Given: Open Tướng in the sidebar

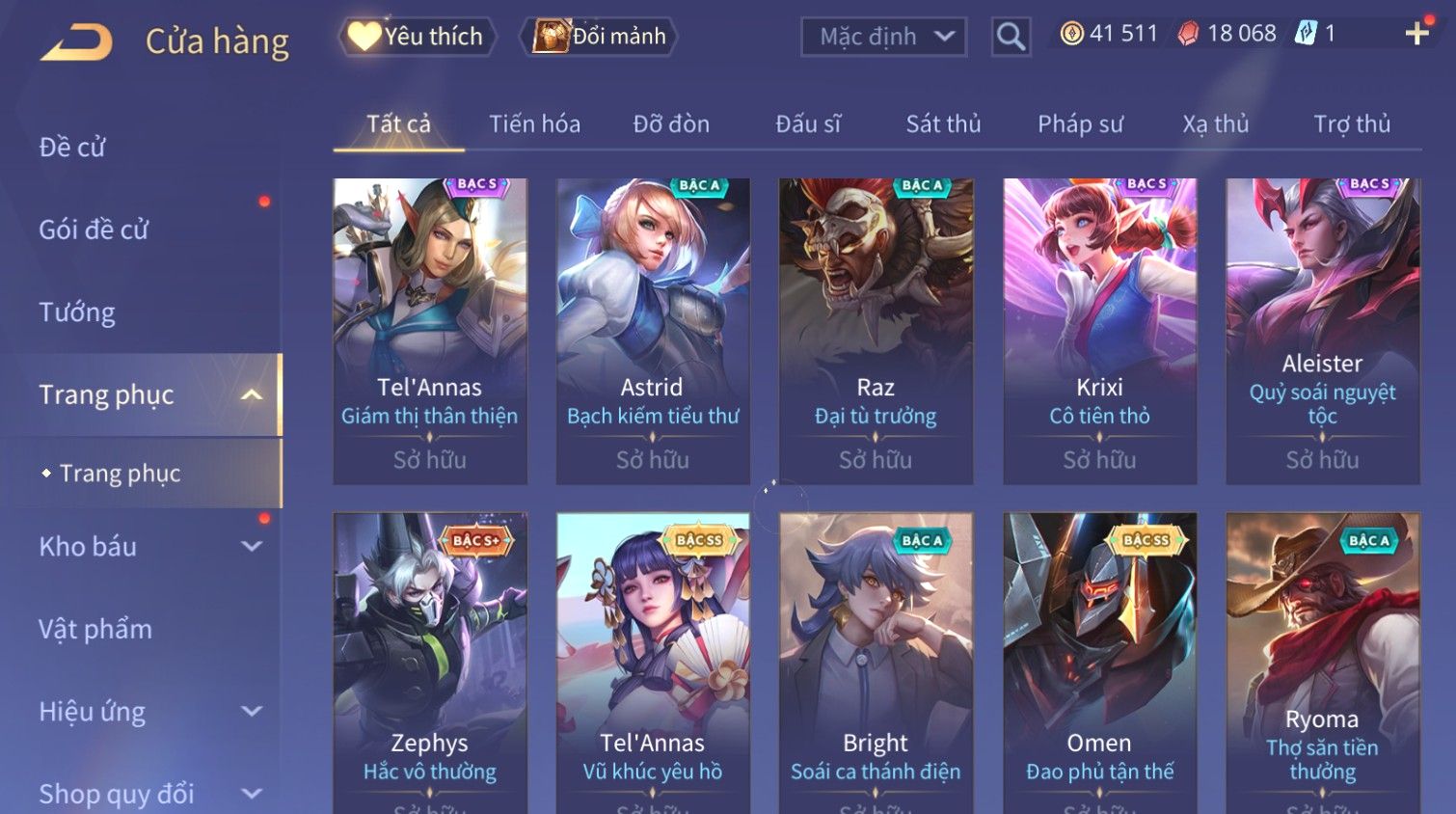Looking at the screenshot, I should click(x=77, y=312).
